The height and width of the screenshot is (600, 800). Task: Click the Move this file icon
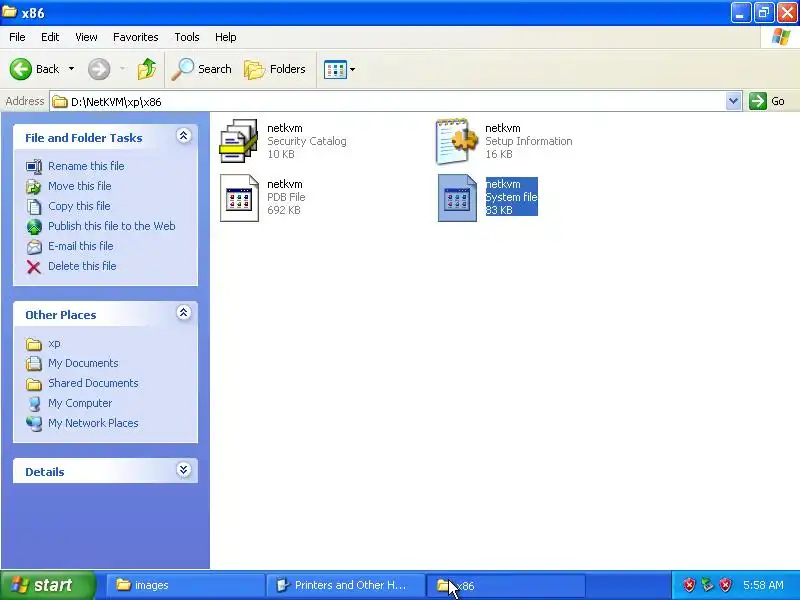34,187
